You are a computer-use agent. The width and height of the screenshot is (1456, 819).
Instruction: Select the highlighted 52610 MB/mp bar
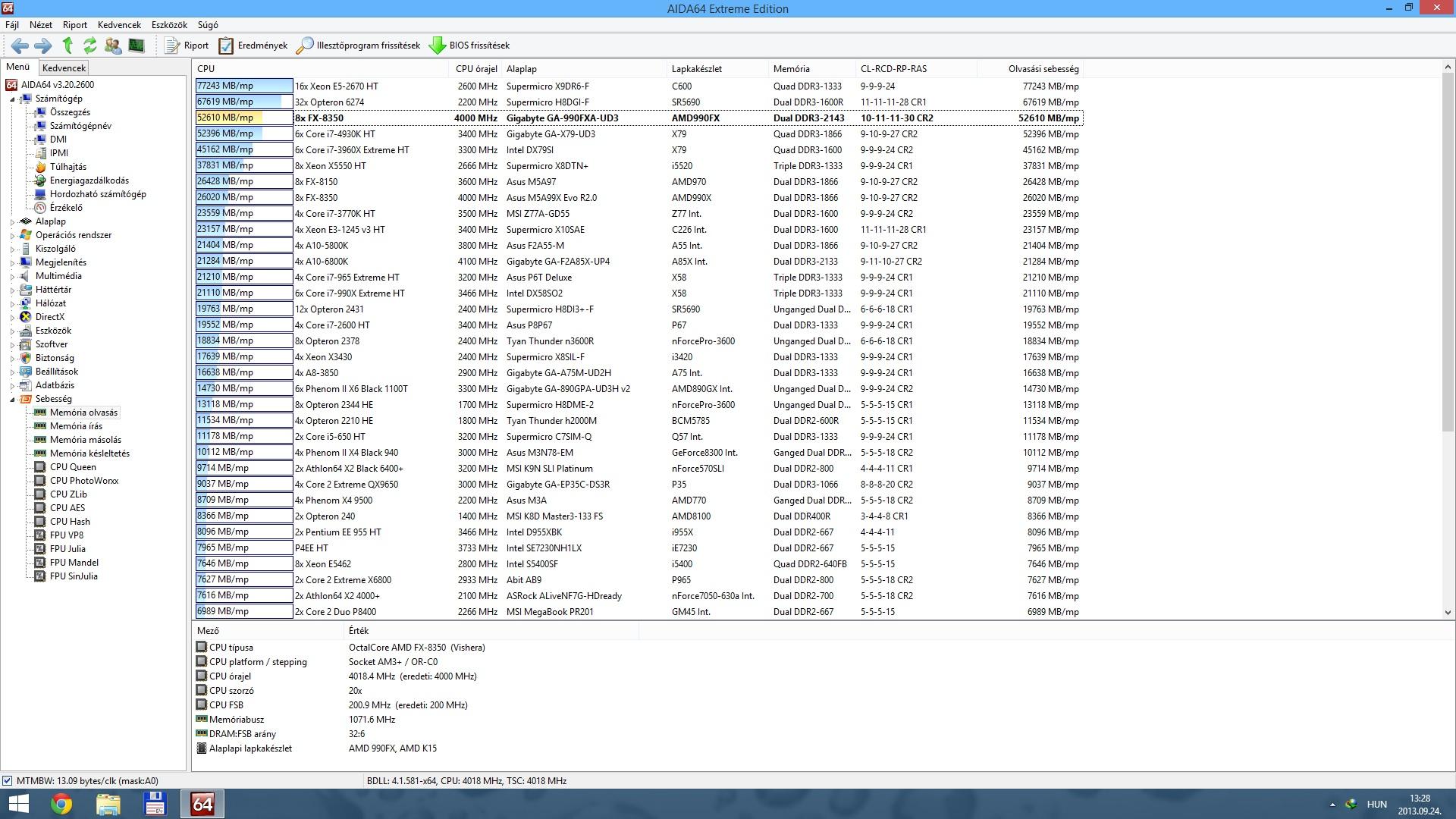pos(244,118)
